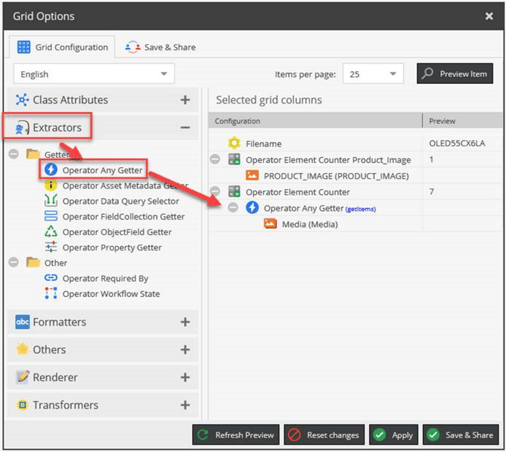The image size is (506, 452).
Task: Select the Media (Media) row
Action: tap(355, 224)
